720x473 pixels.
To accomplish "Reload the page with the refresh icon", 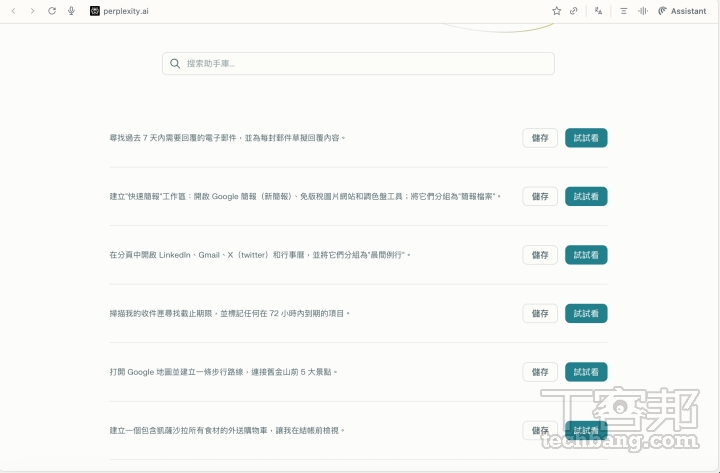I will pyautogui.click(x=52, y=11).
